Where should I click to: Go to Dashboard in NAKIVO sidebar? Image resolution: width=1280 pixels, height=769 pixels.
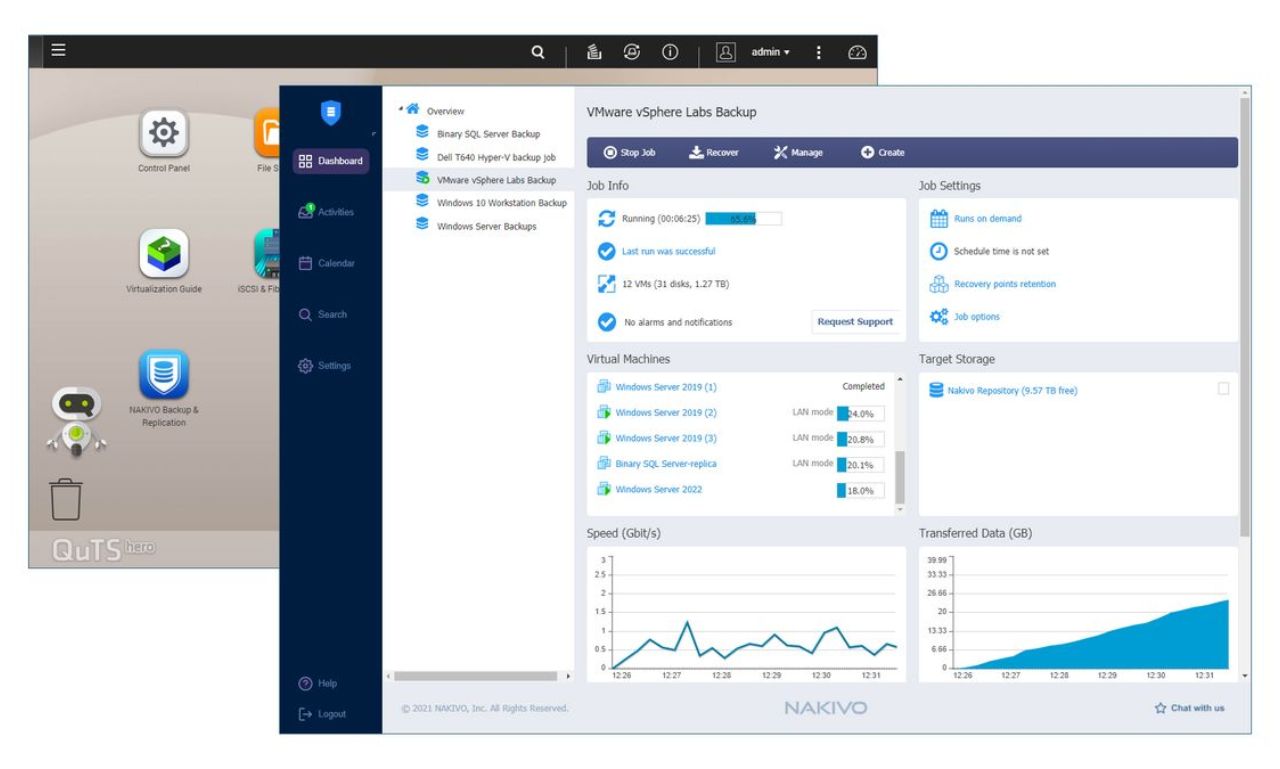(x=332, y=161)
